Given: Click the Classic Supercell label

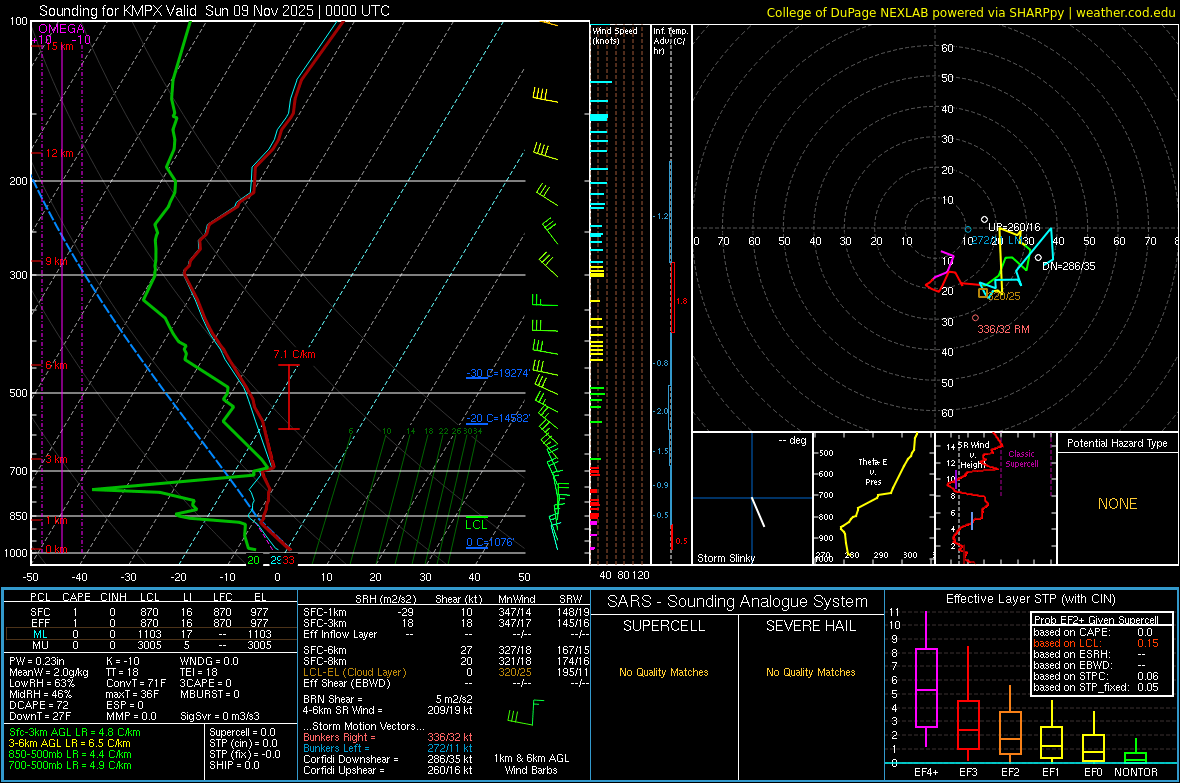Looking at the screenshot, I should coord(1022,459).
